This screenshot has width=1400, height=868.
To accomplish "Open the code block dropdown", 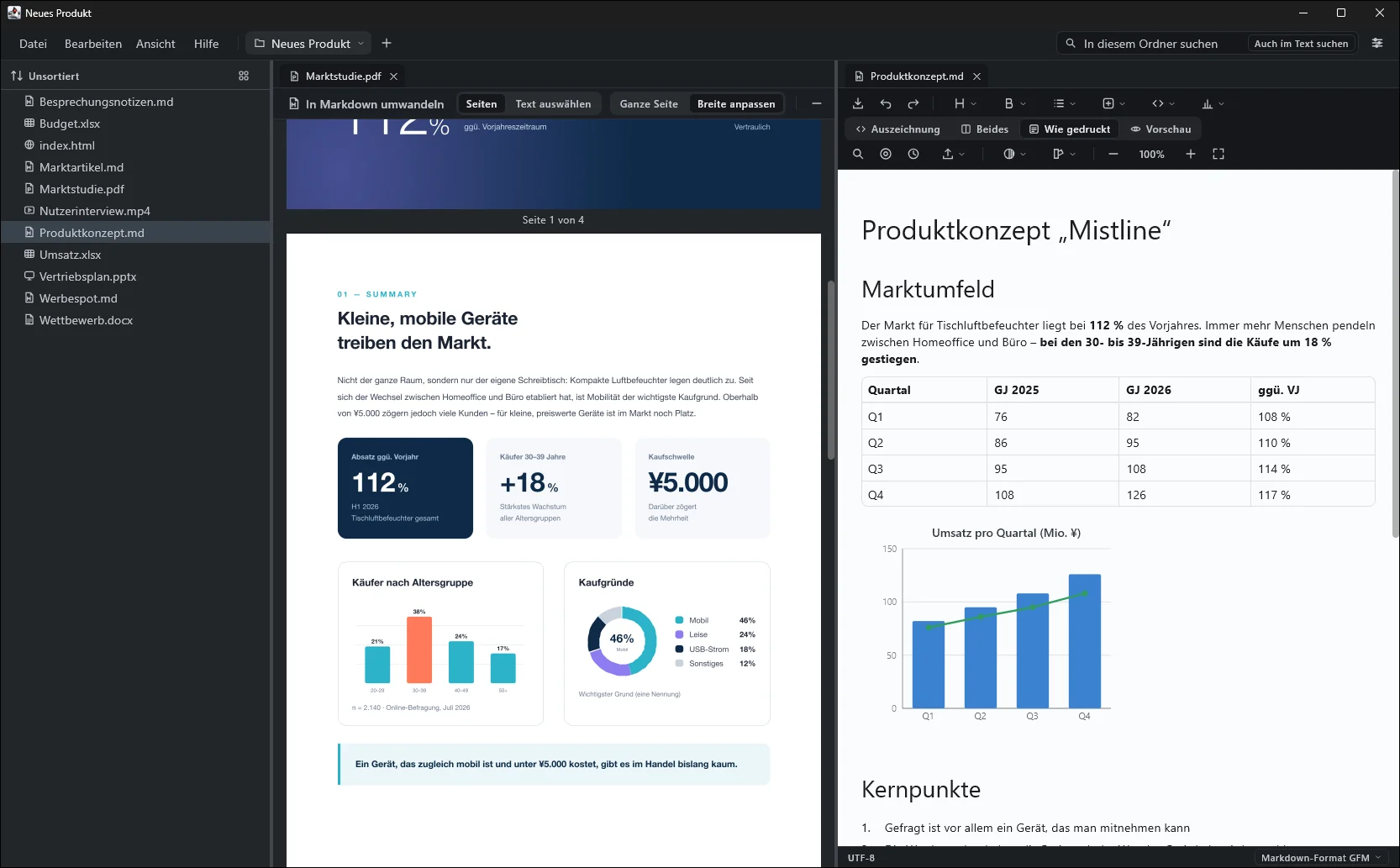I will click(x=1164, y=103).
